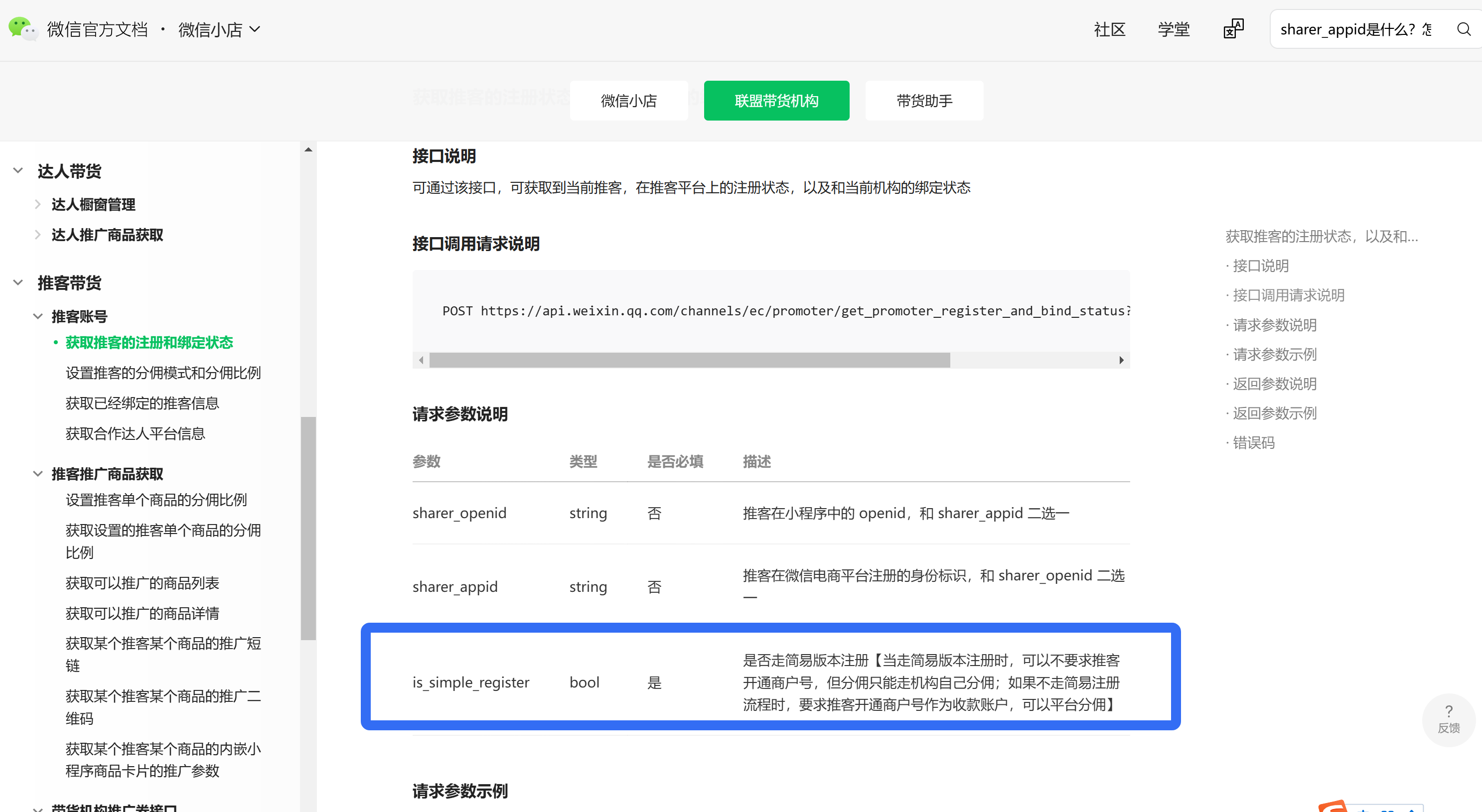Expand 达人推广商品获取 tree node
1482x812 pixels.
pyautogui.click(x=37, y=235)
